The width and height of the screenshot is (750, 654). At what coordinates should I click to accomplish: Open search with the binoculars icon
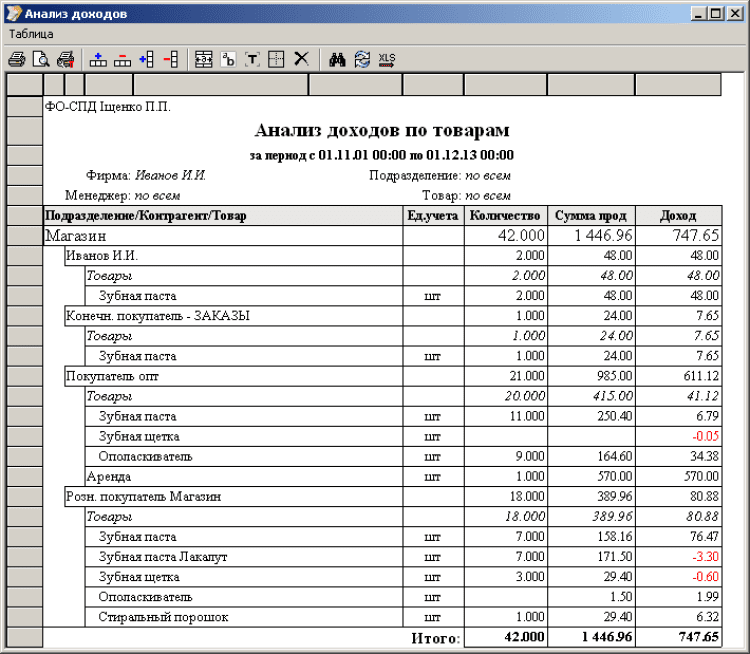337,60
